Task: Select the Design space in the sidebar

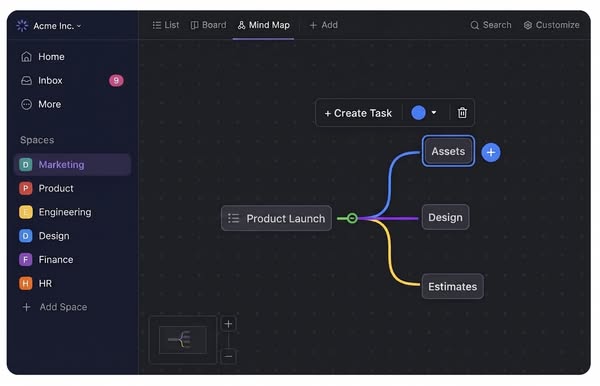Action: [x=44, y=236]
